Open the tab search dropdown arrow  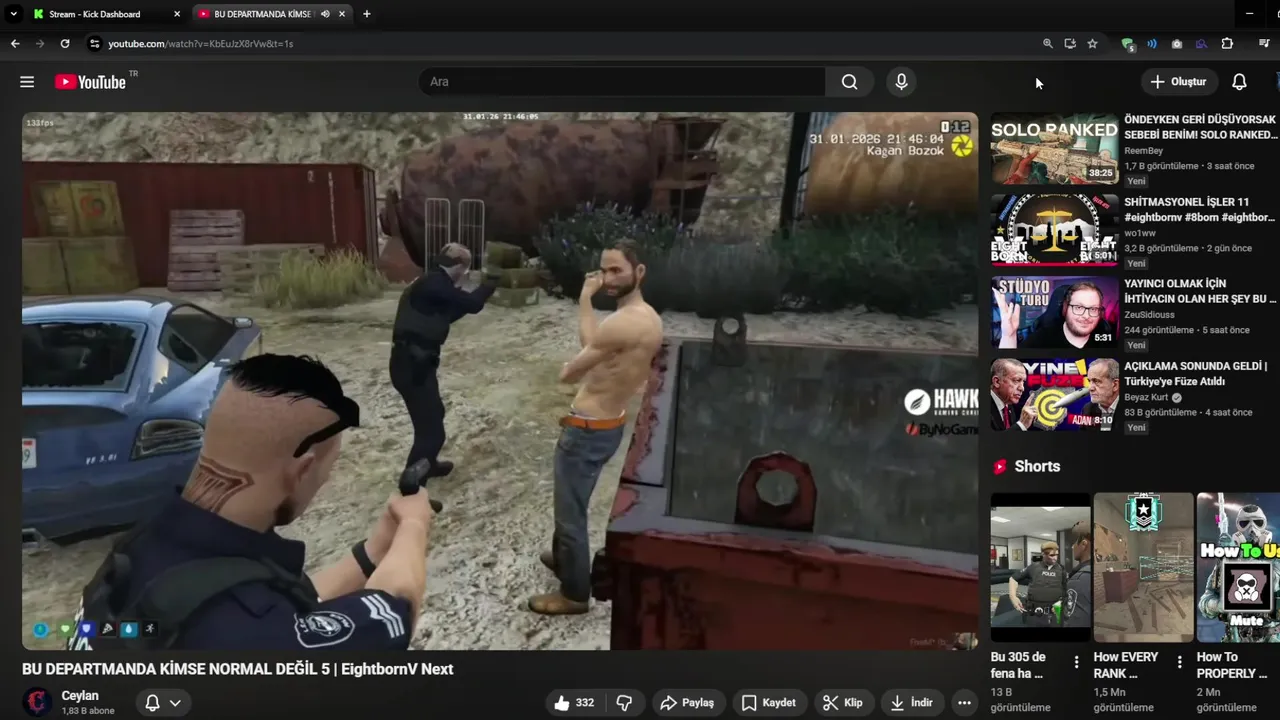[13, 14]
